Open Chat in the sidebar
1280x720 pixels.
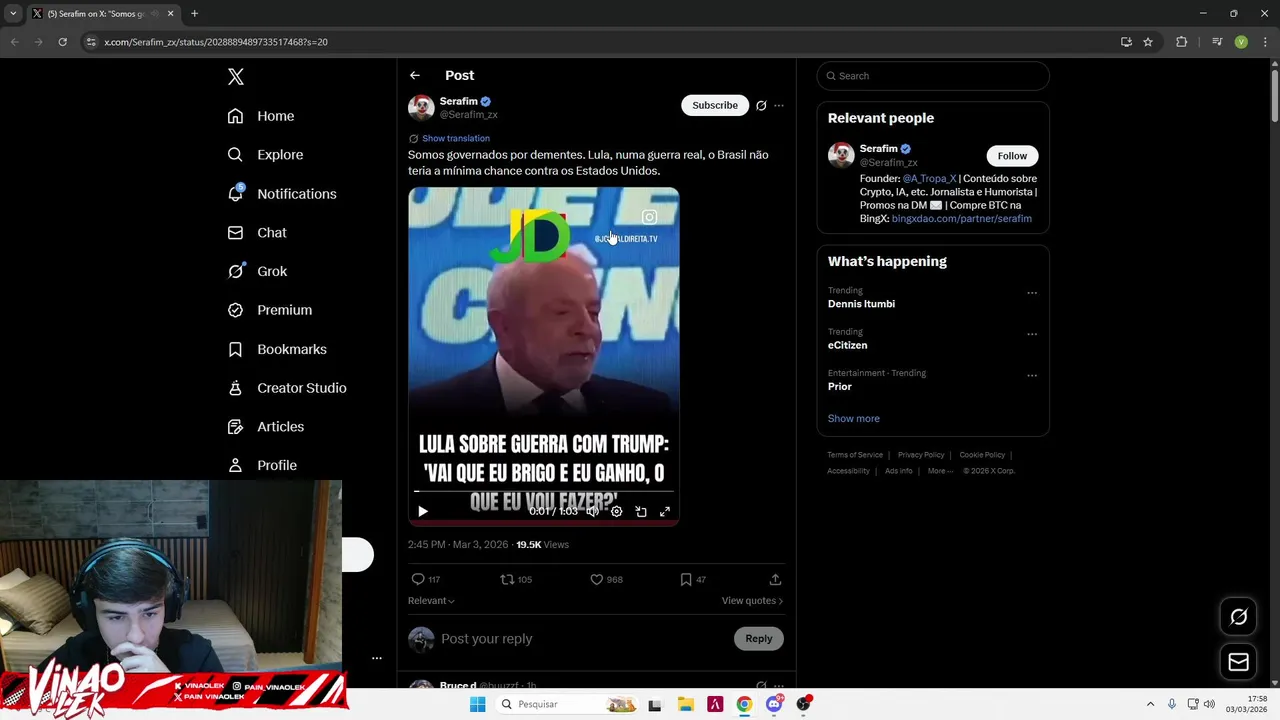pyautogui.click(x=257, y=233)
